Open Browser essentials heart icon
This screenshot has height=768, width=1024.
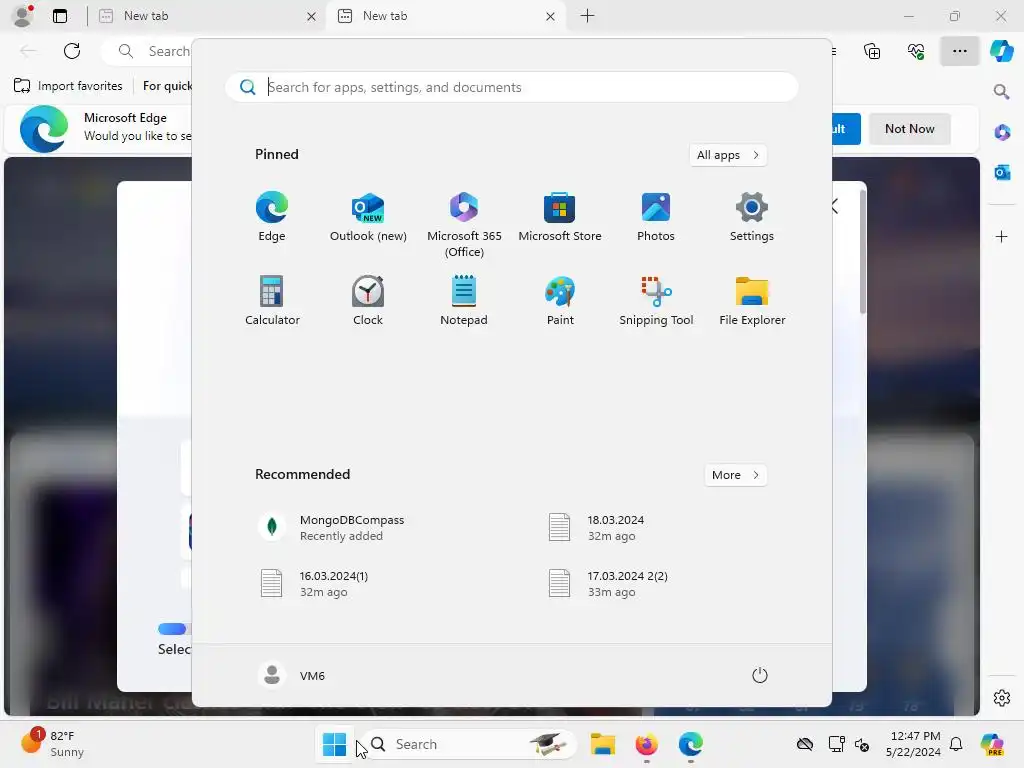click(x=916, y=51)
